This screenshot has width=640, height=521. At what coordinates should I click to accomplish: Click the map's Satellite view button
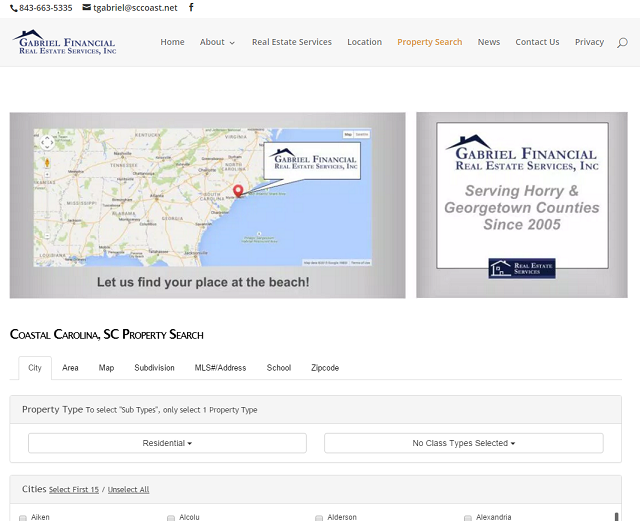[362, 134]
